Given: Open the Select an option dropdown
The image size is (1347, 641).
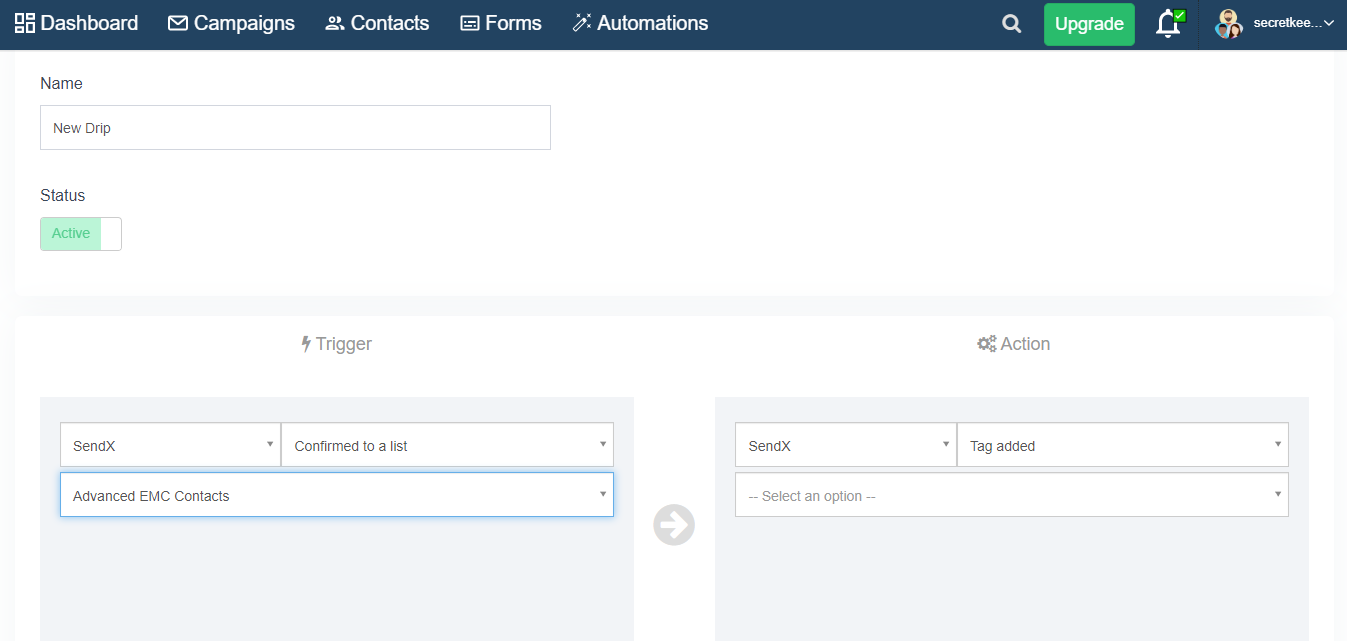Looking at the screenshot, I should coord(1012,495).
